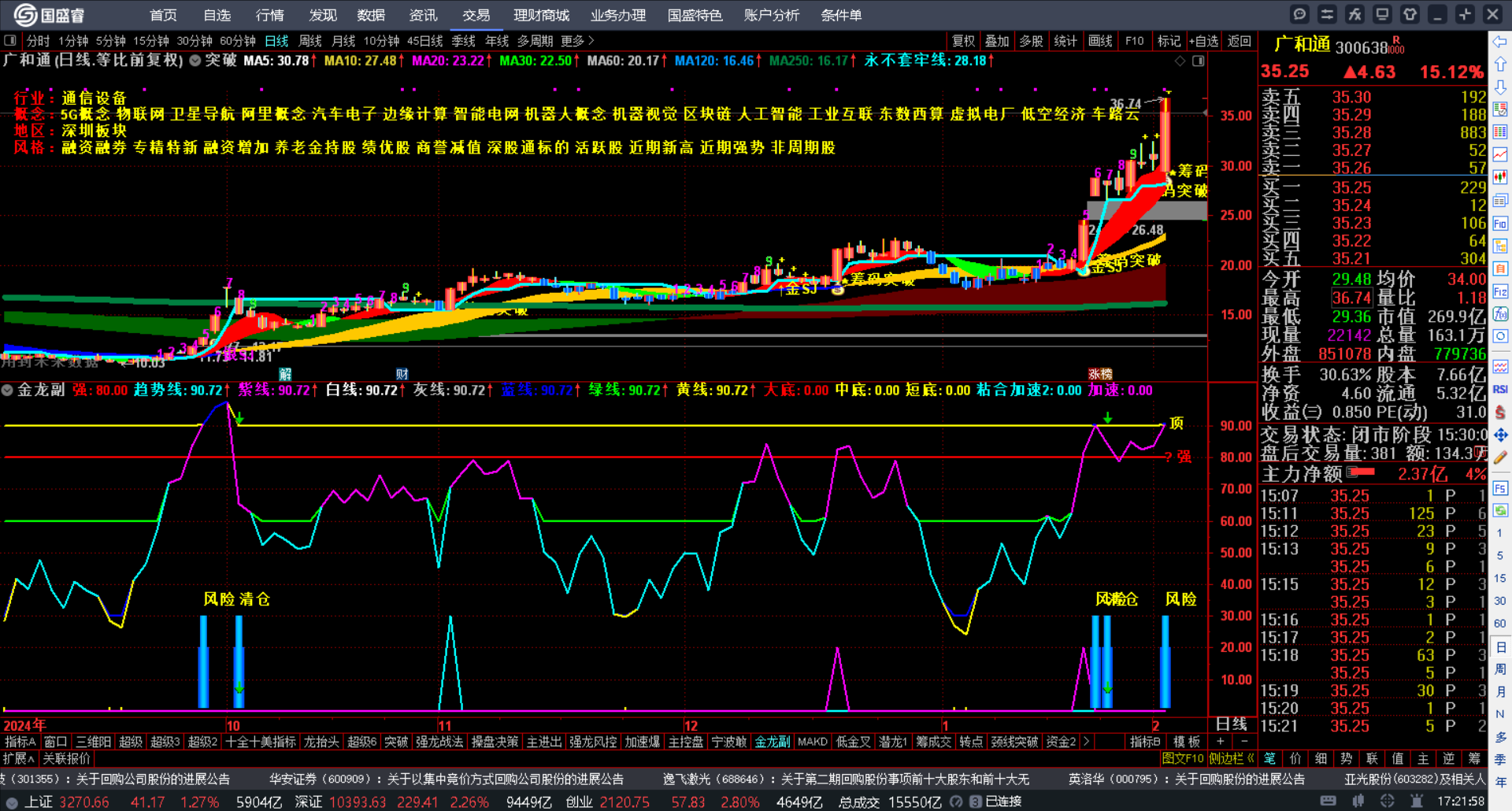The width and height of the screenshot is (1512, 811).
Task: Toggle the 复权 adjustment button
Action: [x=963, y=41]
